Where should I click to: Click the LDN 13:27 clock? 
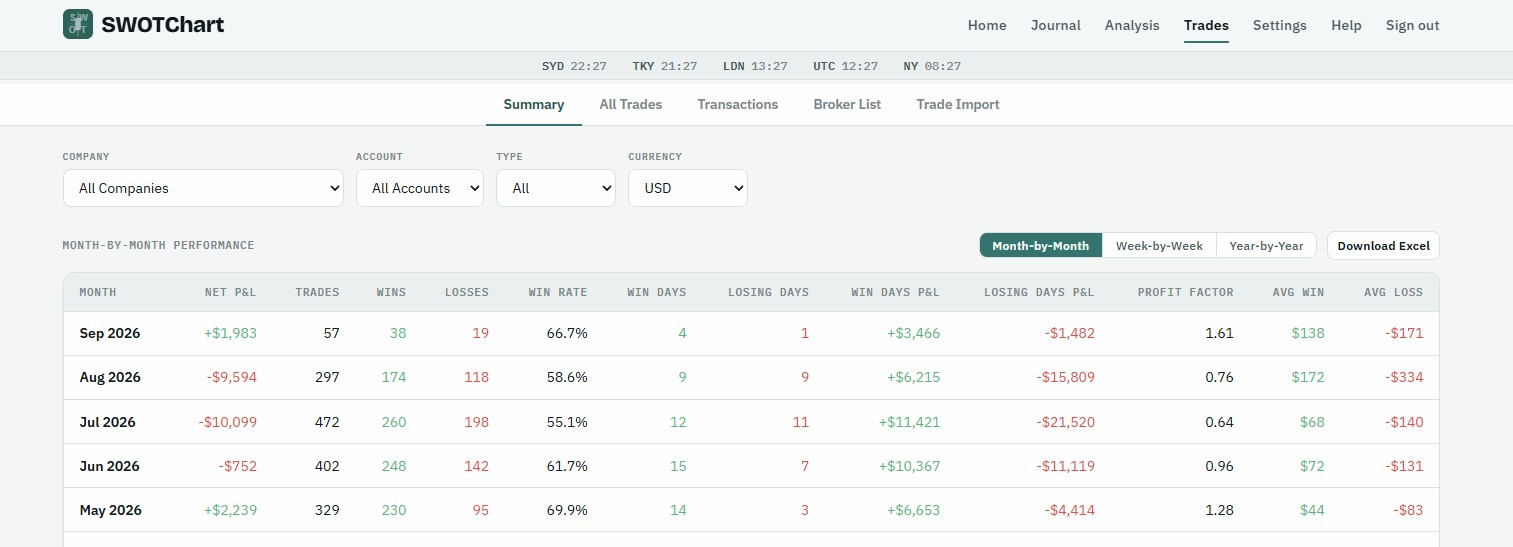[x=755, y=66]
